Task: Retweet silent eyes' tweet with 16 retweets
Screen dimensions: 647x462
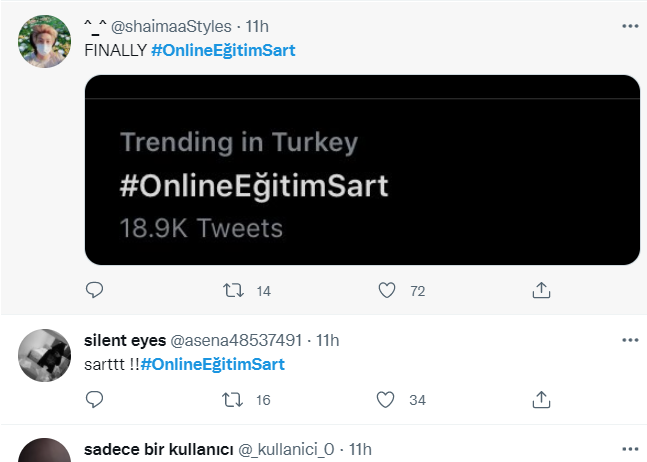Action: pyautogui.click(x=233, y=400)
